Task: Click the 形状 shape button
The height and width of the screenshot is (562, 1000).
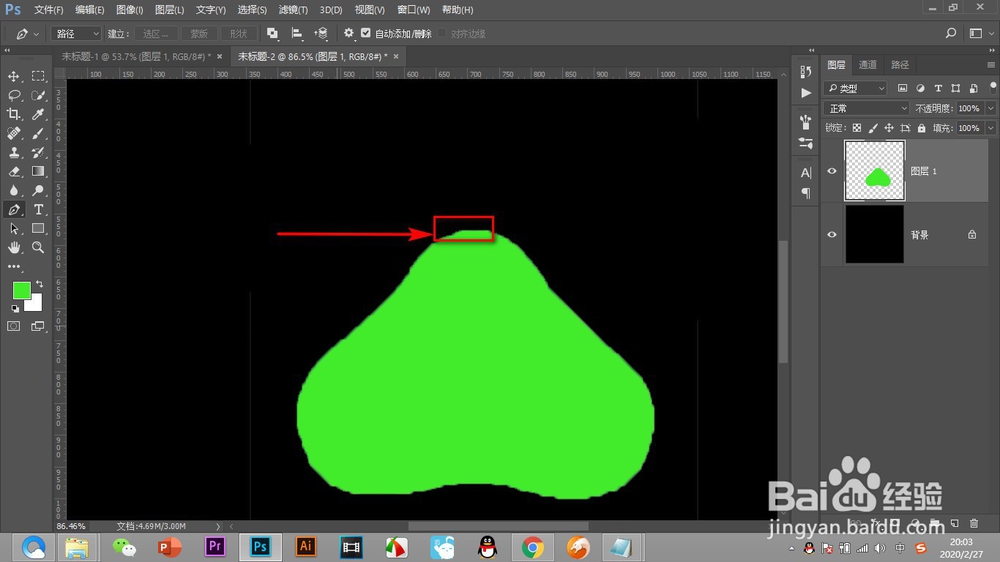Action: pyautogui.click(x=239, y=34)
